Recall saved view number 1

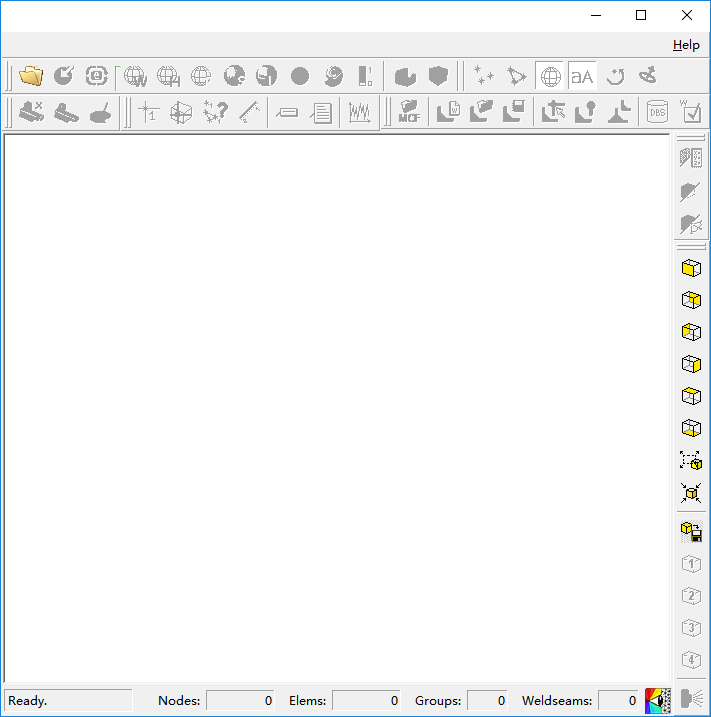691,564
